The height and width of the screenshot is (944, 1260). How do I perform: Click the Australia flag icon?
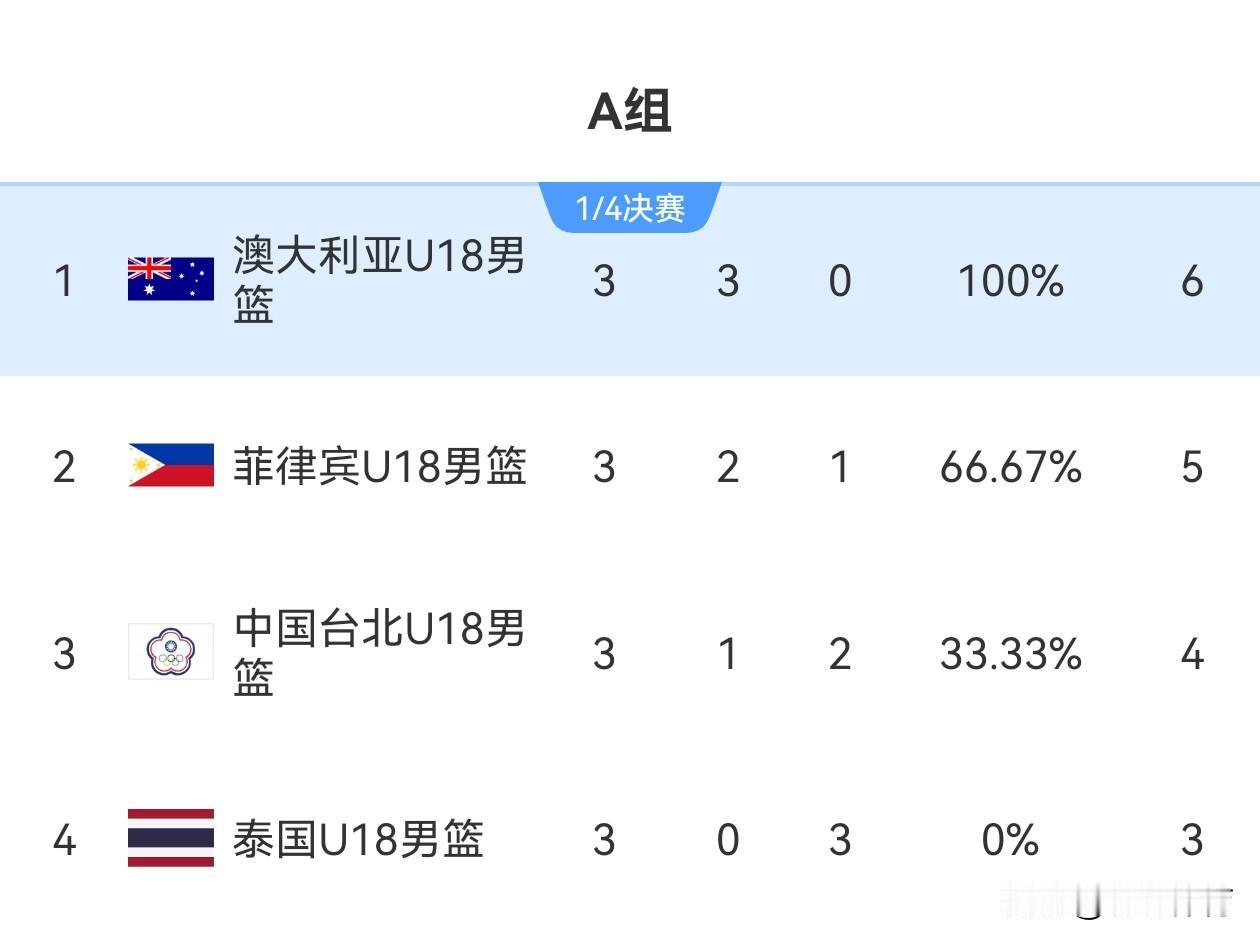171,279
